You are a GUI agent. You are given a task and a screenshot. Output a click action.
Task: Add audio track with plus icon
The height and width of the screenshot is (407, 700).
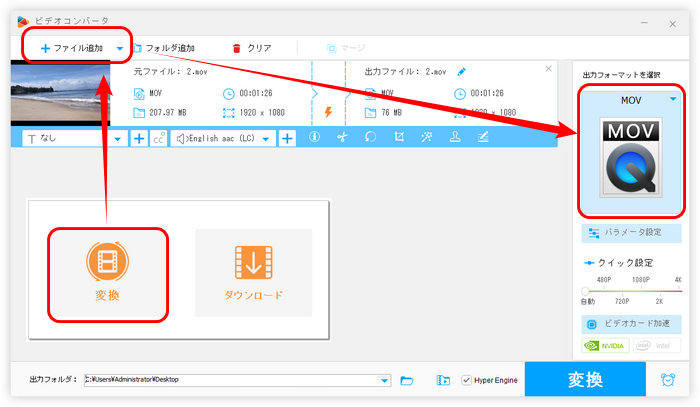coord(287,139)
